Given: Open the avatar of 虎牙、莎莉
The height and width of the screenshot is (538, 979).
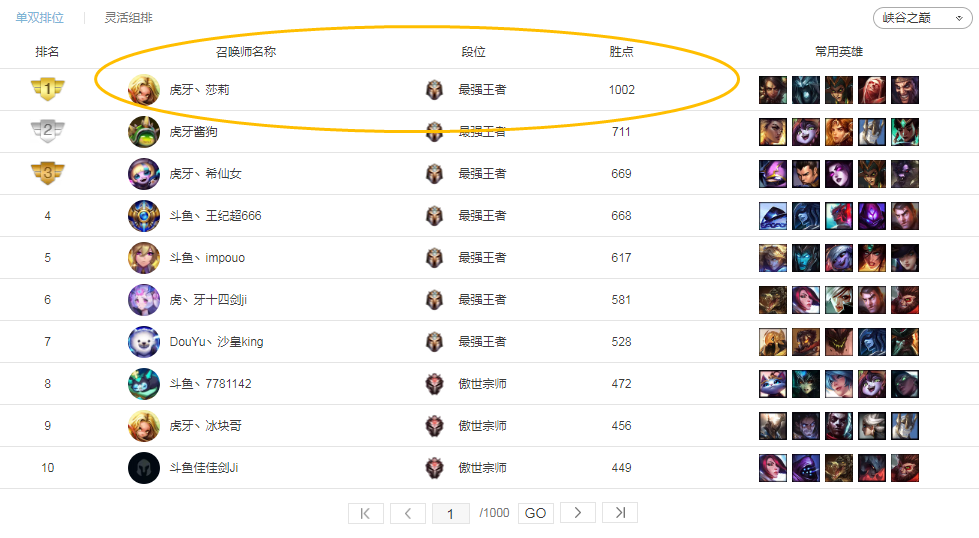Looking at the screenshot, I should (144, 90).
